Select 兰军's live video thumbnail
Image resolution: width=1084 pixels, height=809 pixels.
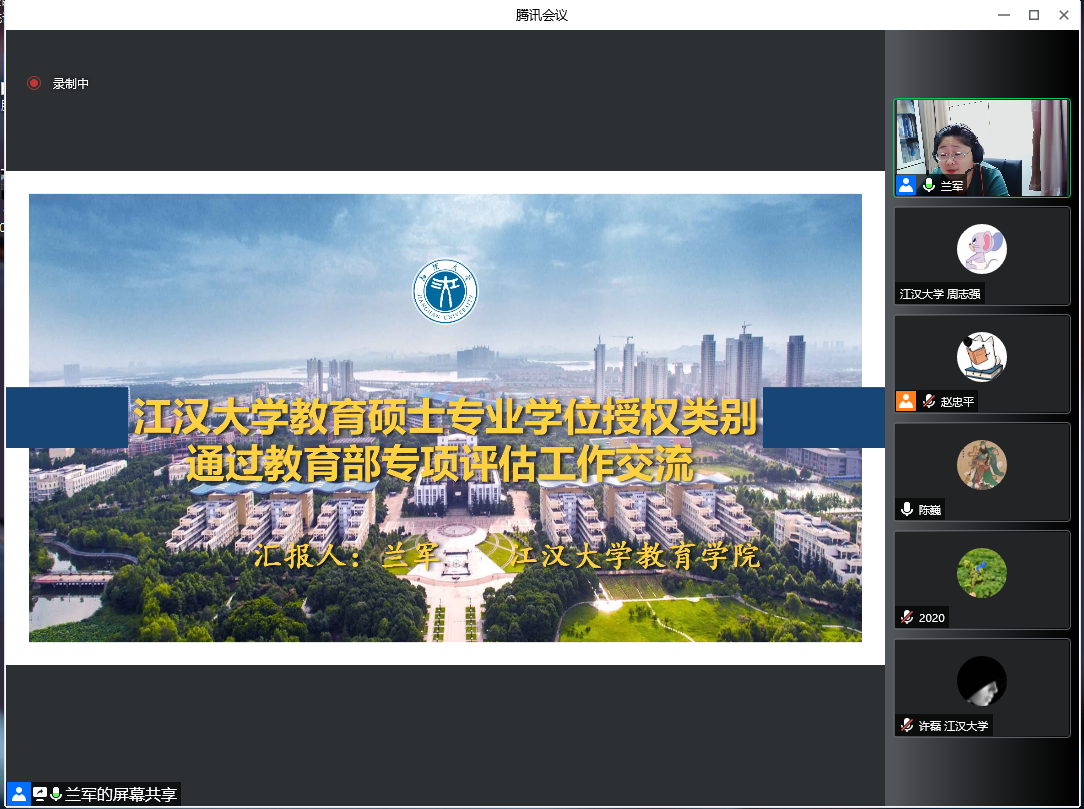[x=982, y=147]
